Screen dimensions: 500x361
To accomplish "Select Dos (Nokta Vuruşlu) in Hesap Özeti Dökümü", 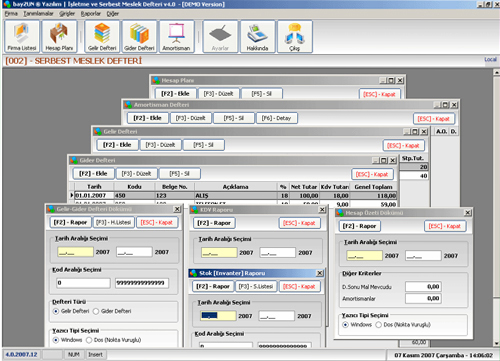I will 379,325.
